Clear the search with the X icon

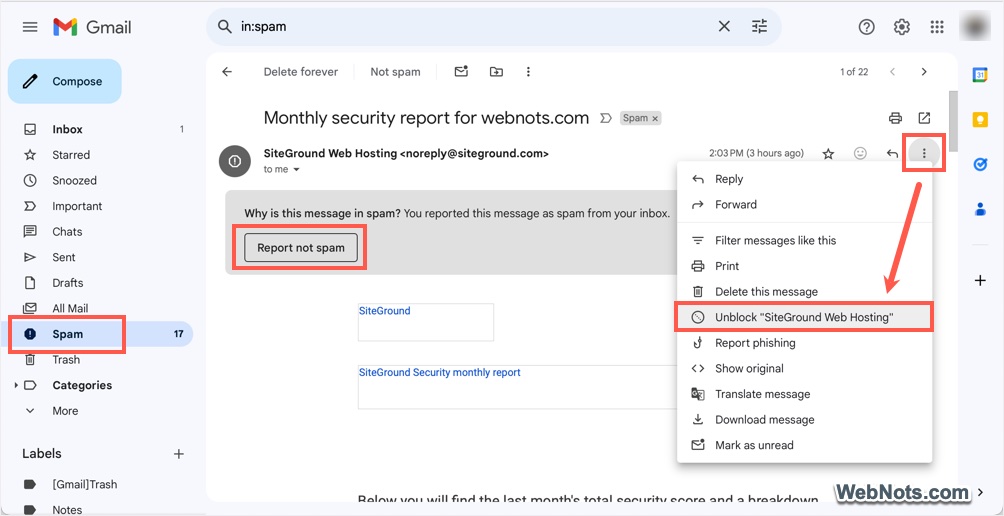(x=724, y=27)
